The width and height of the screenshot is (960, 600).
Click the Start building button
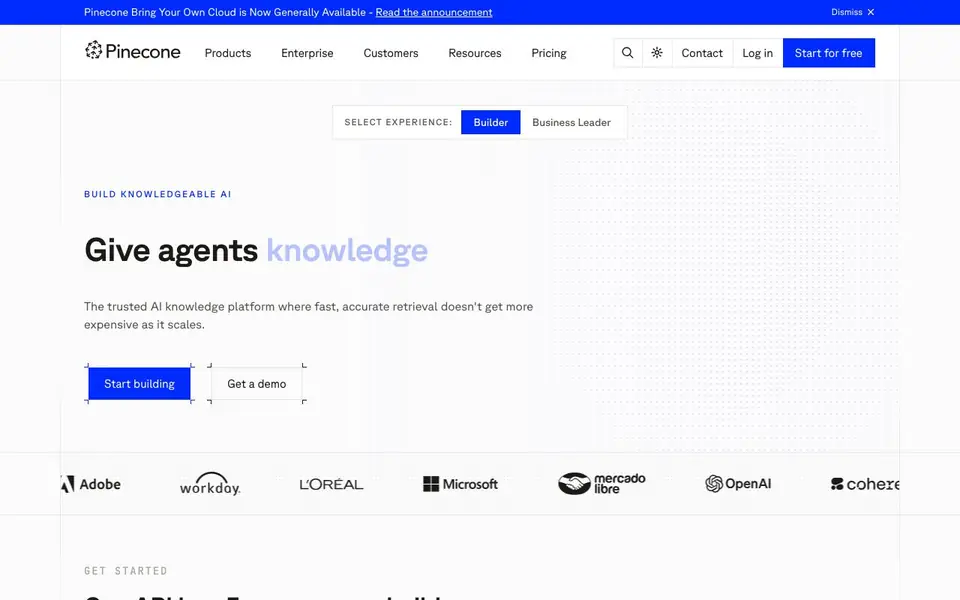[139, 384]
